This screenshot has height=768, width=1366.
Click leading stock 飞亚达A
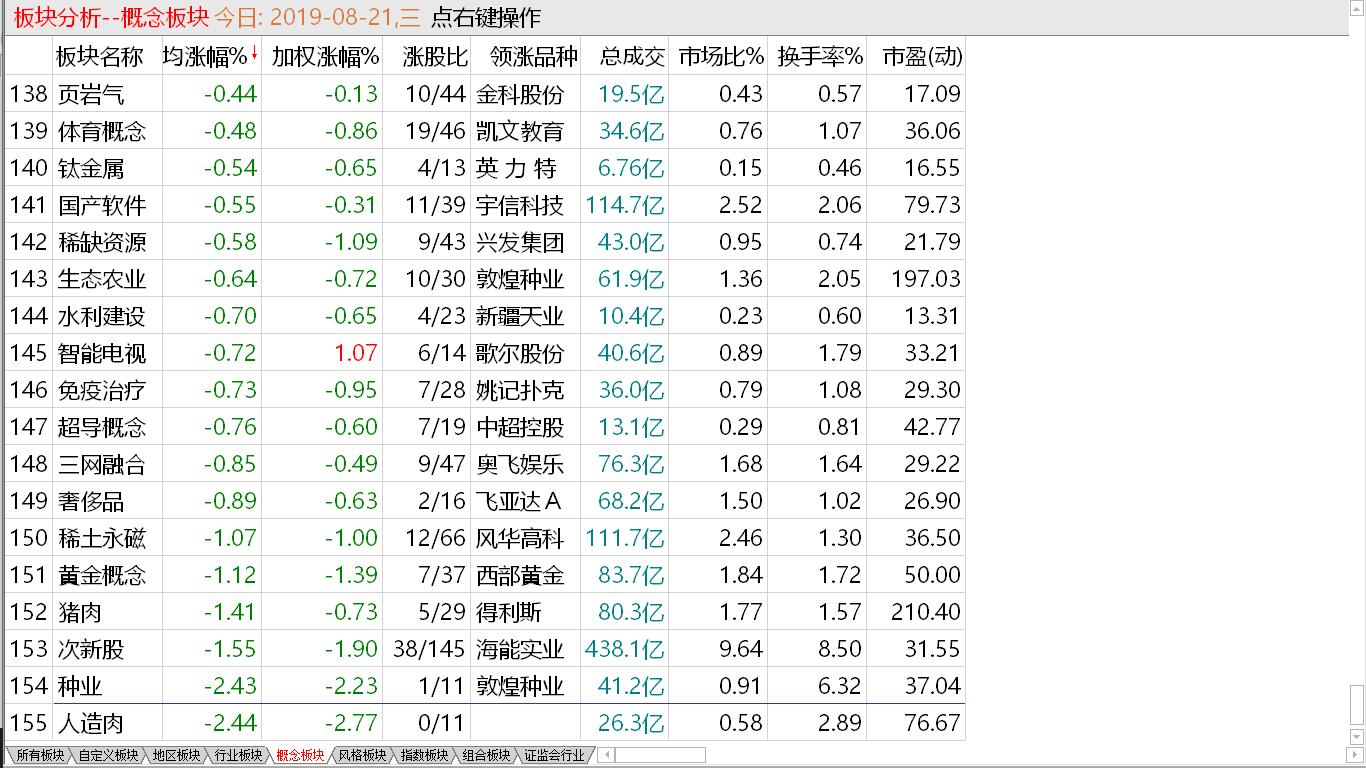(x=519, y=501)
